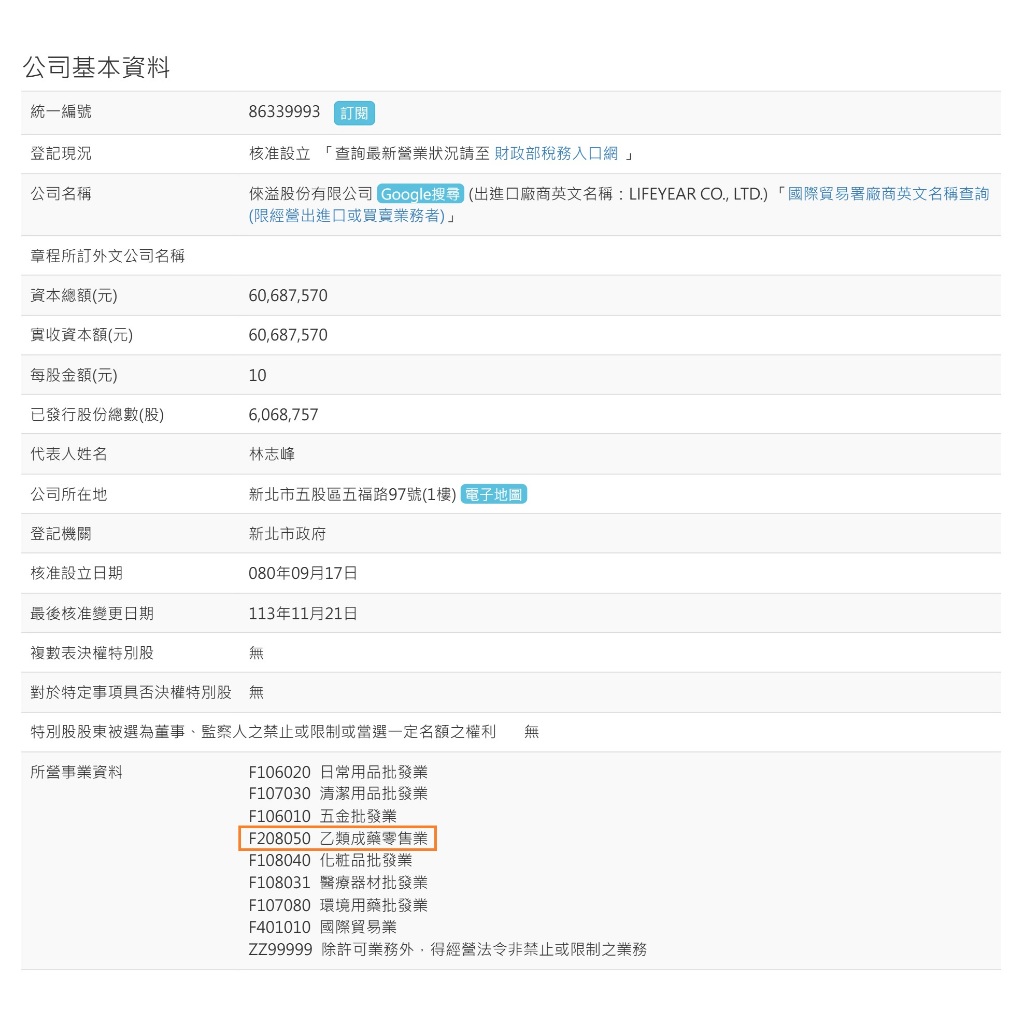This screenshot has width=1024, height=1024.
Task: Select F401010 國際貿易業 business item
Action: [x=322, y=927]
